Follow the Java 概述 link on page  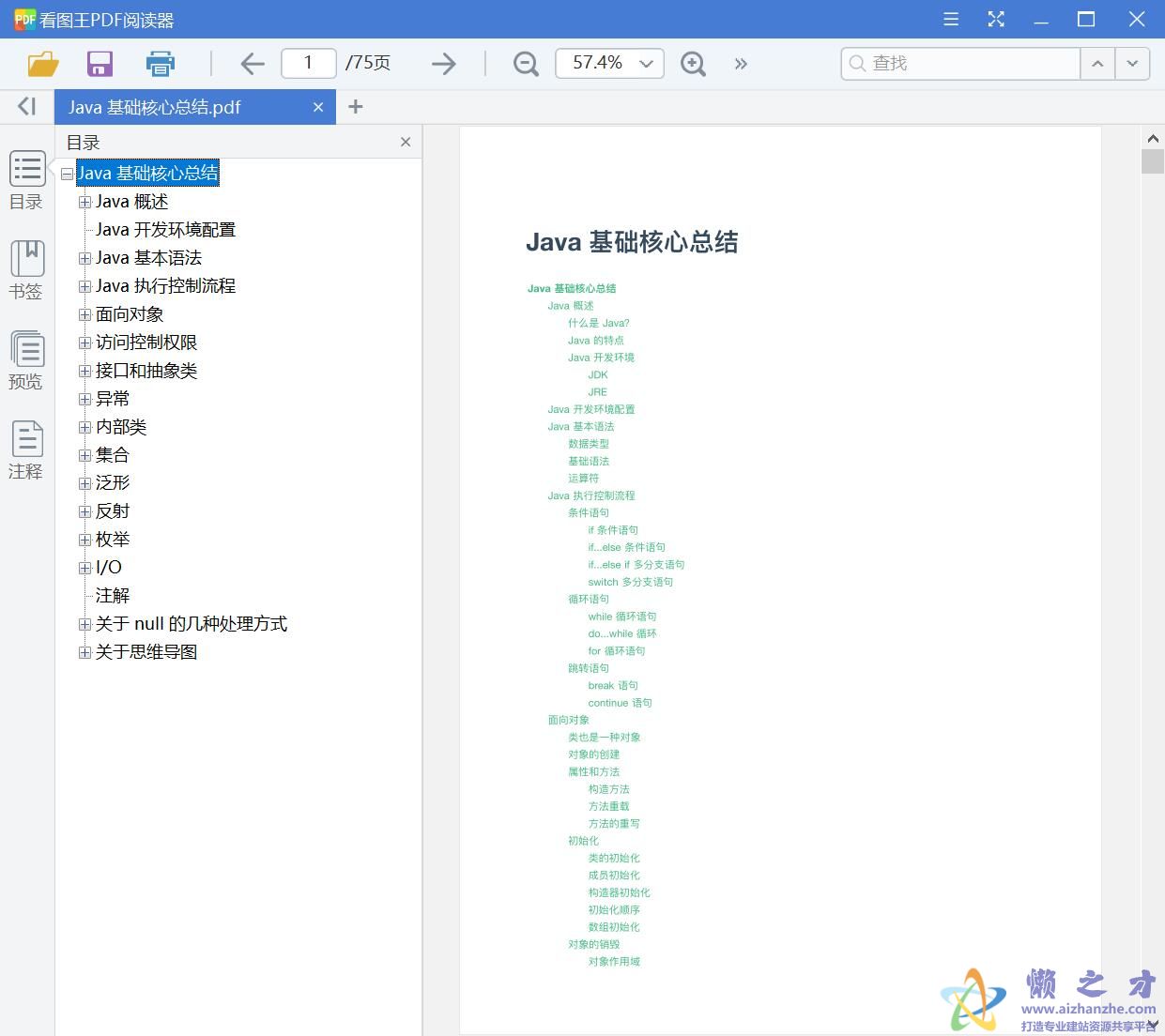tap(571, 306)
